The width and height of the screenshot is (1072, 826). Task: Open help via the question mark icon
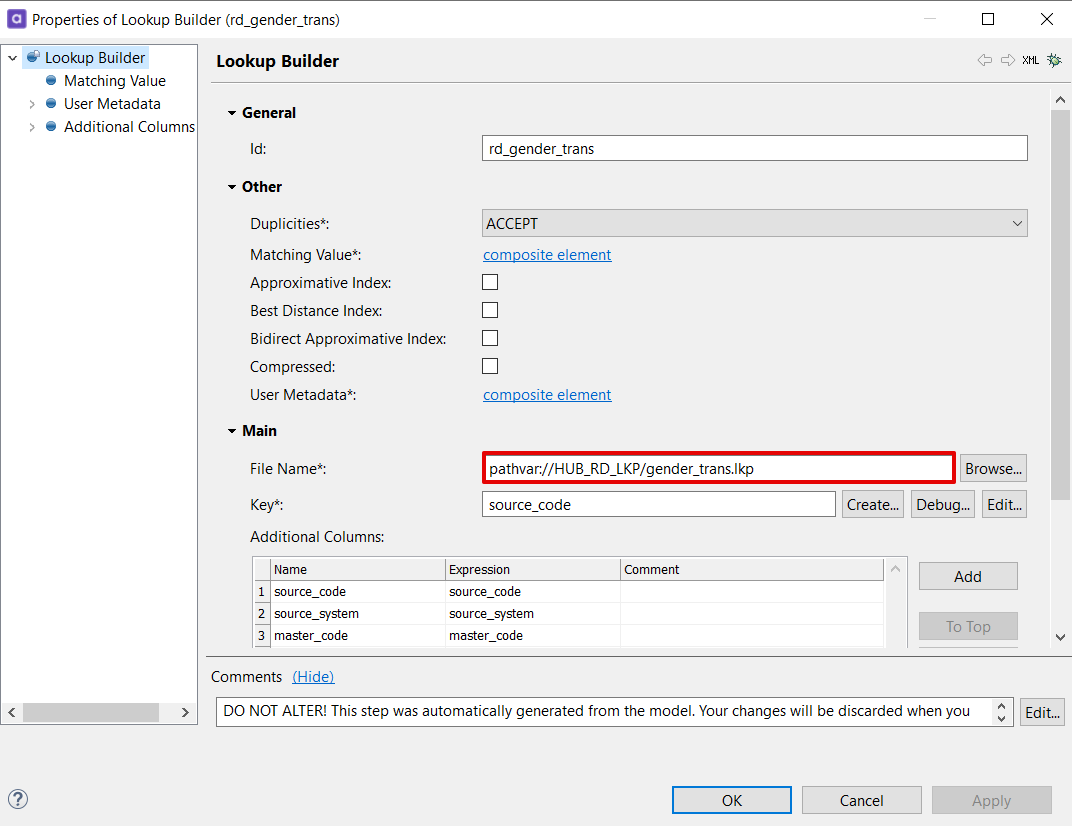pyautogui.click(x=18, y=799)
